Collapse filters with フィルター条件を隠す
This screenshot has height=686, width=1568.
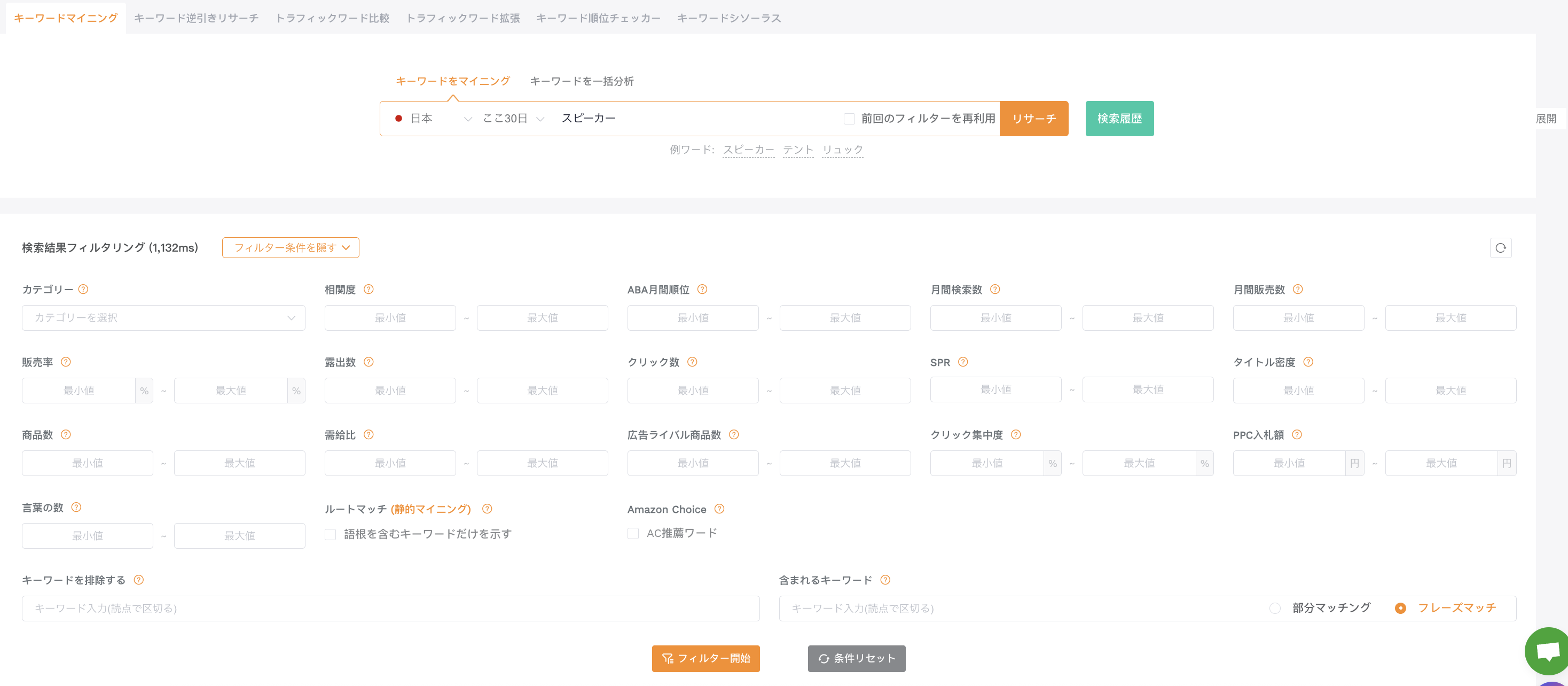tap(291, 248)
